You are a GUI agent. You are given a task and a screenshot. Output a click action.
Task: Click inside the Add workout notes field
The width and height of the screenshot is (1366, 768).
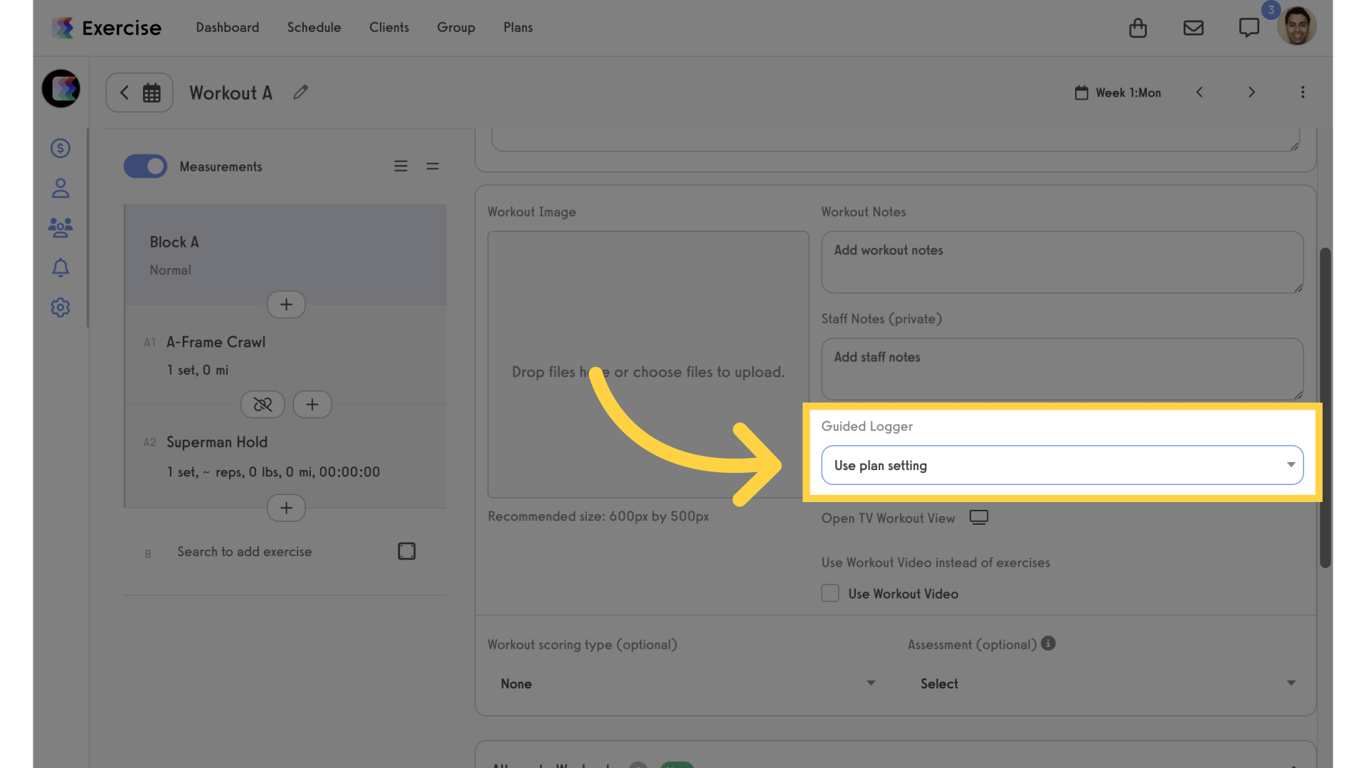(x=1062, y=260)
